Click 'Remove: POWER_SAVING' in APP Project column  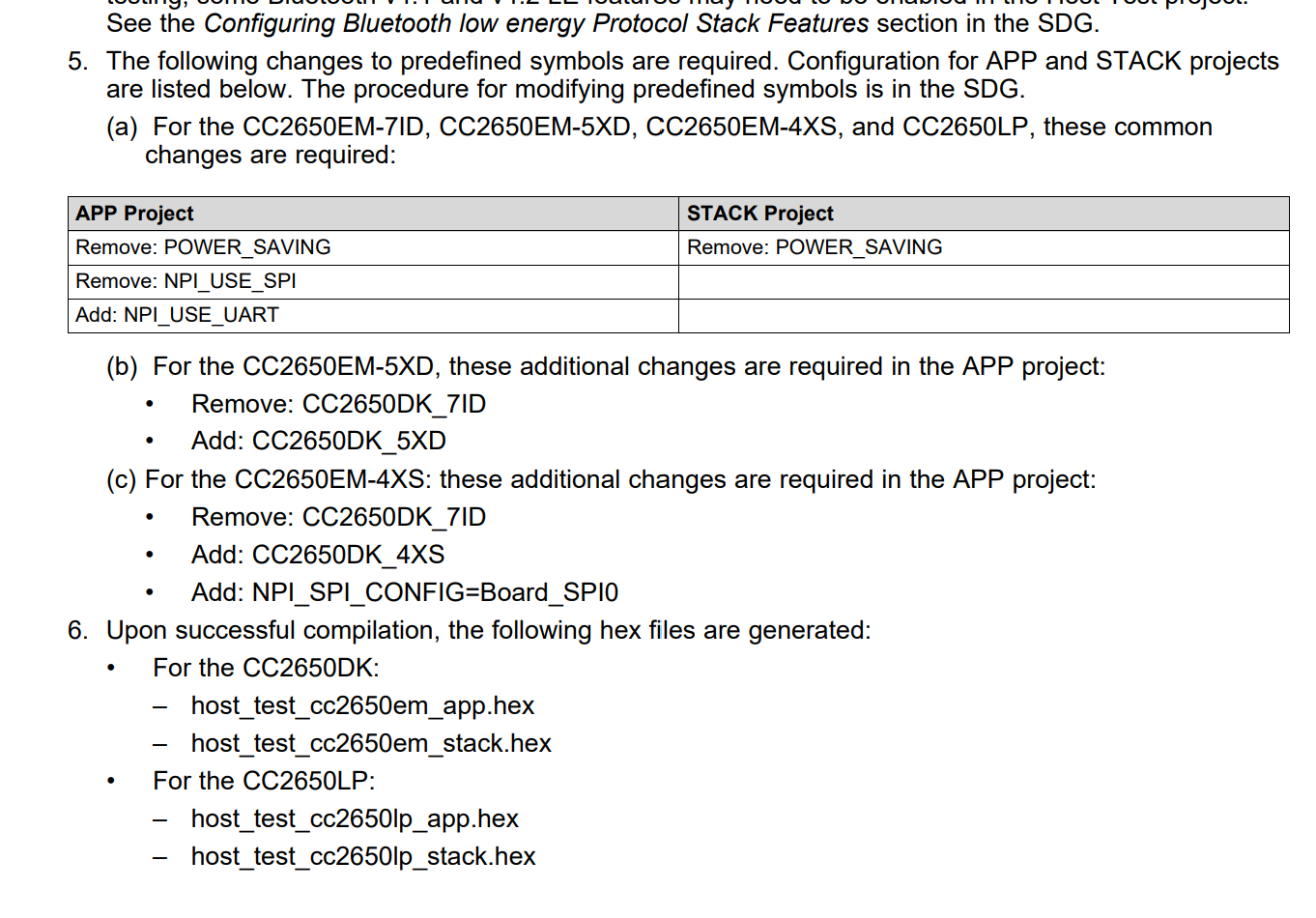pyautogui.click(x=203, y=247)
